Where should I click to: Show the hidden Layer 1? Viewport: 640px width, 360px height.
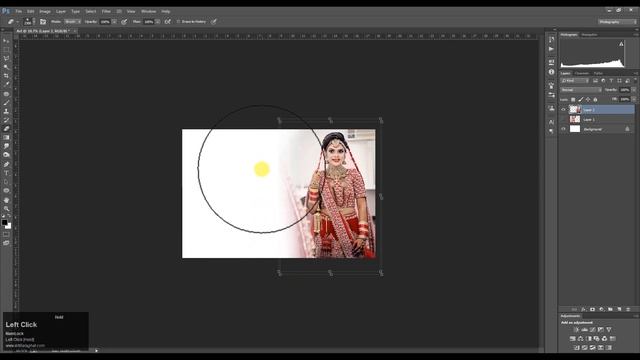point(563,119)
